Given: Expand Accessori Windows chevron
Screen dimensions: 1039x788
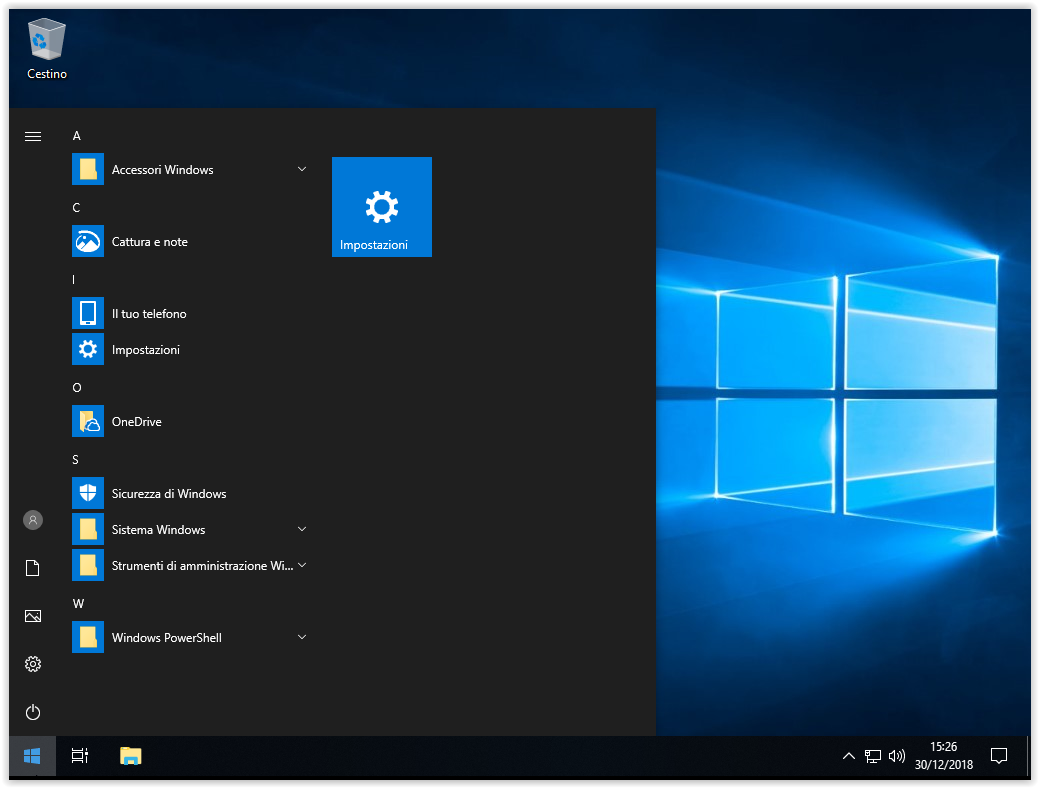Looking at the screenshot, I should (x=301, y=169).
